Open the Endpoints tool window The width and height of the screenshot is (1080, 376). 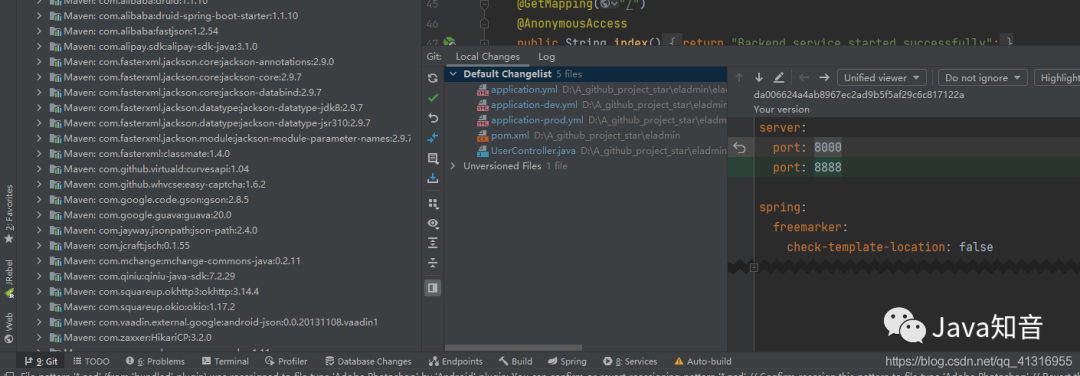tap(455, 361)
